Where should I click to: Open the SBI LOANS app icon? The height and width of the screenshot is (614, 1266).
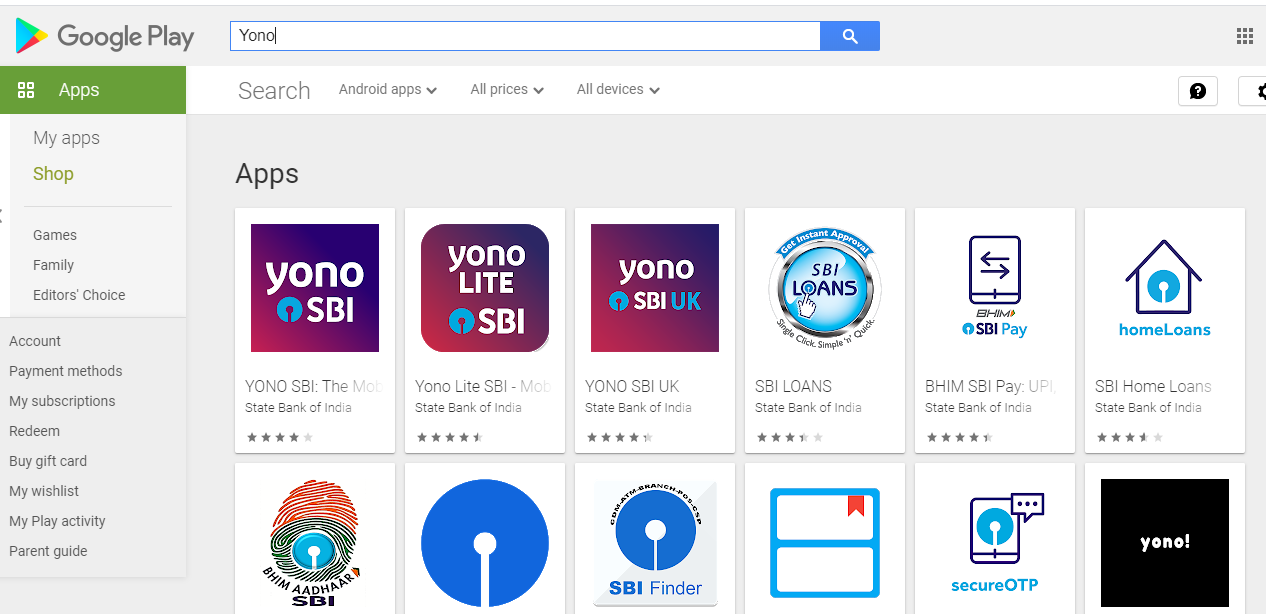pos(825,288)
